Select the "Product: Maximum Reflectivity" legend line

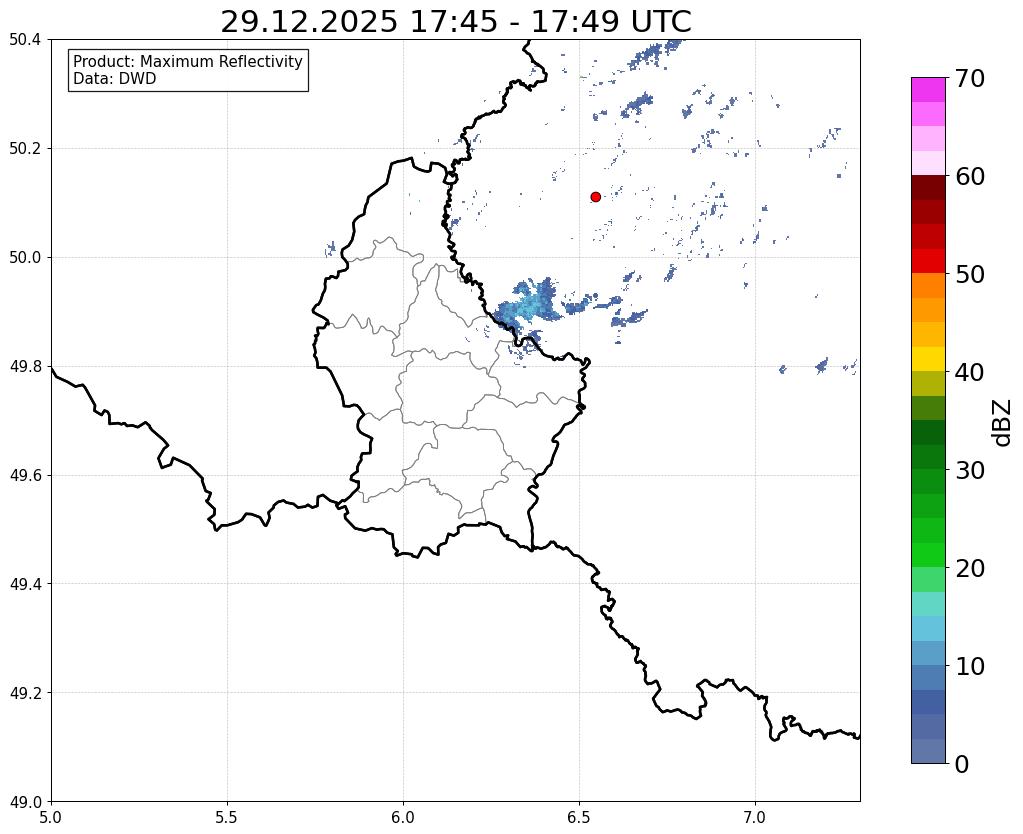pyautogui.click(x=188, y=61)
